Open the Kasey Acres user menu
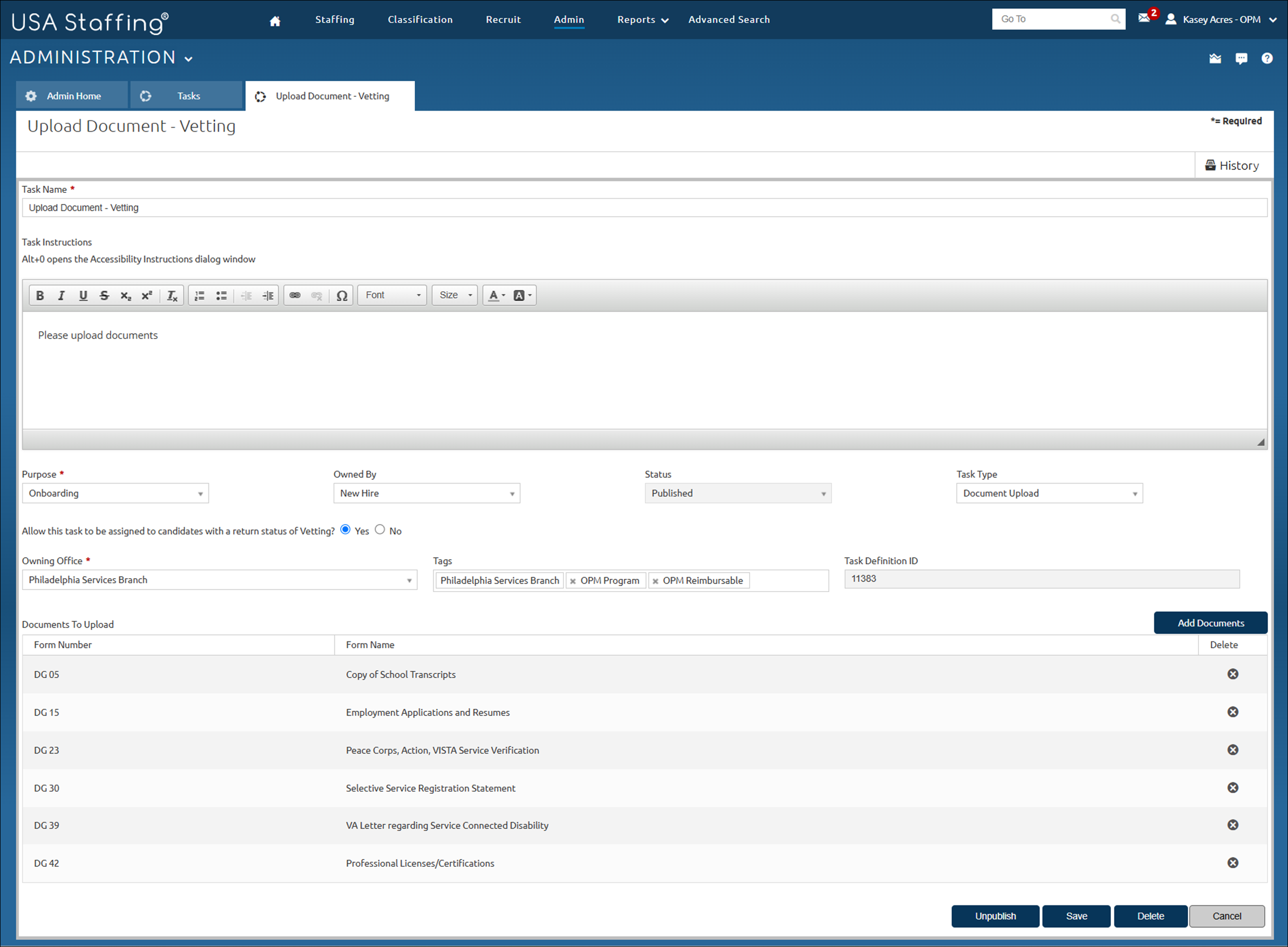The height and width of the screenshot is (947, 1288). pyautogui.click(x=1222, y=20)
